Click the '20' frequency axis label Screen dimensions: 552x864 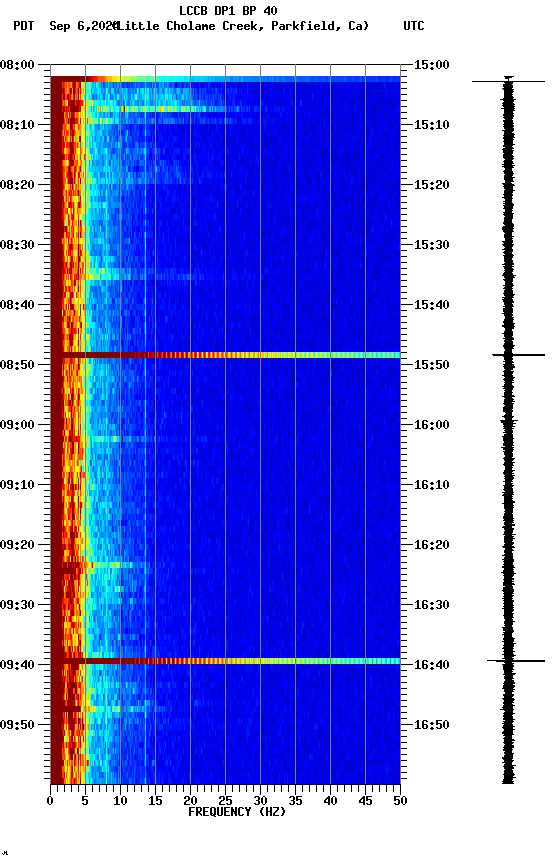click(190, 801)
